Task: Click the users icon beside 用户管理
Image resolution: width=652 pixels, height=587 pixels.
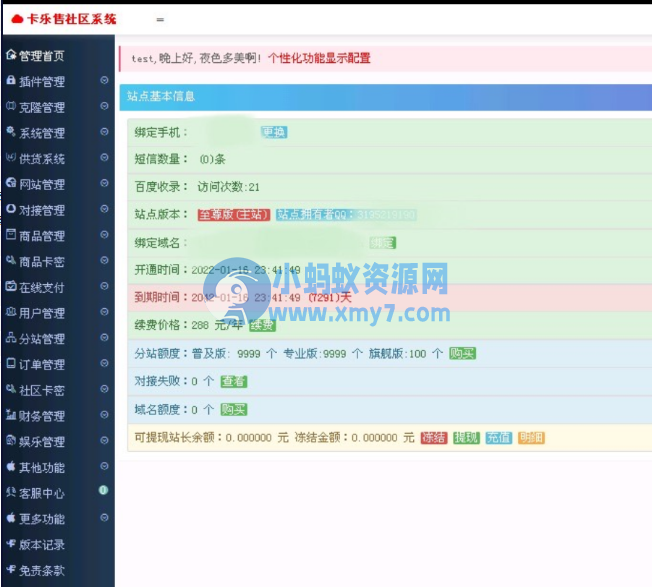Action: pos(11,312)
